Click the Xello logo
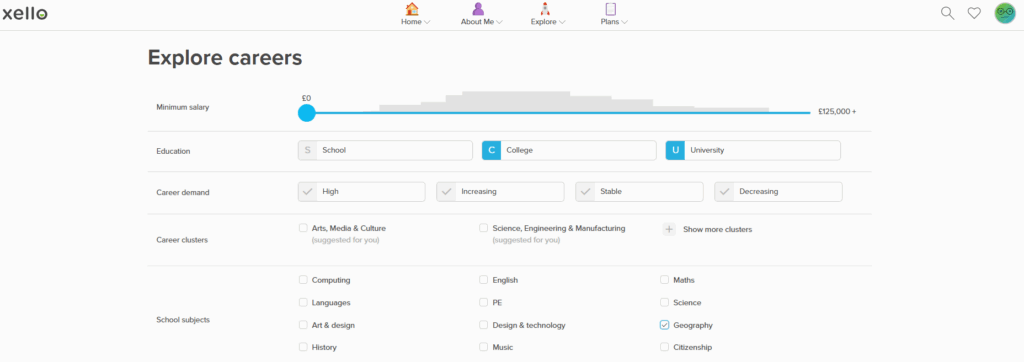1024x362 pixels. coord(25,13)
